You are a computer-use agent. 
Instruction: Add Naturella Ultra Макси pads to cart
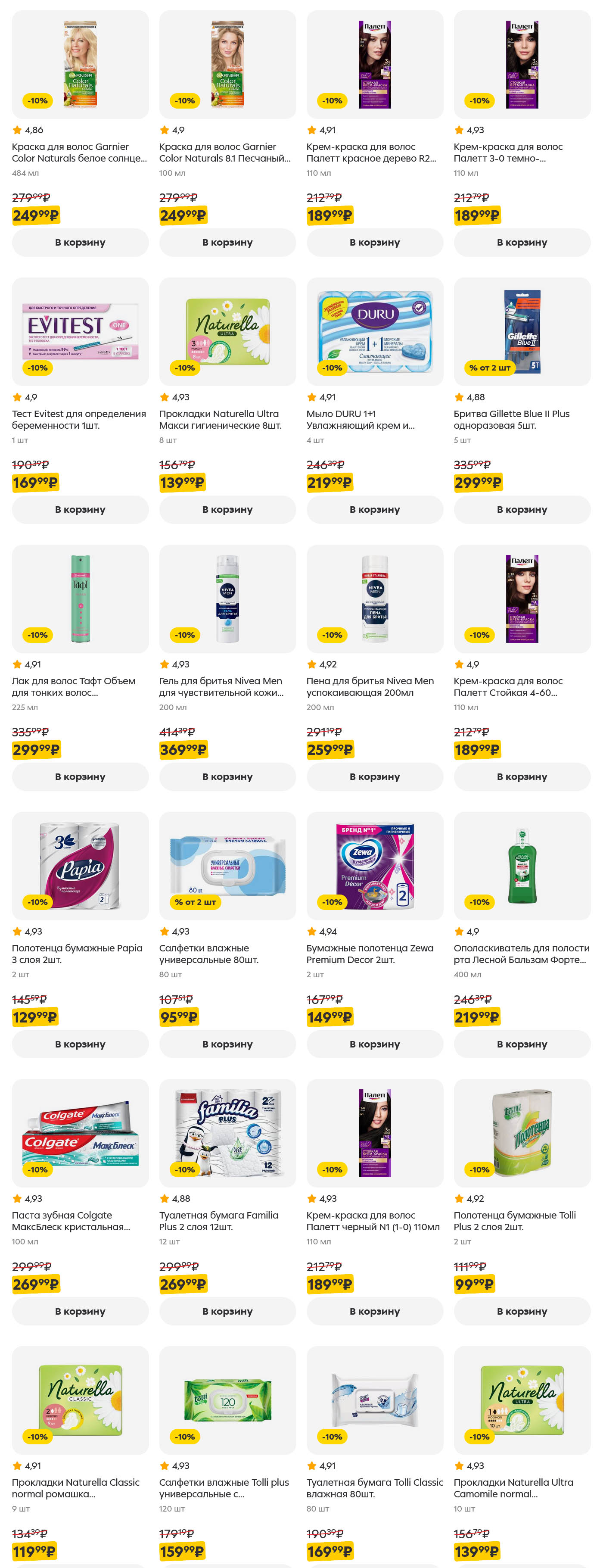227,509
